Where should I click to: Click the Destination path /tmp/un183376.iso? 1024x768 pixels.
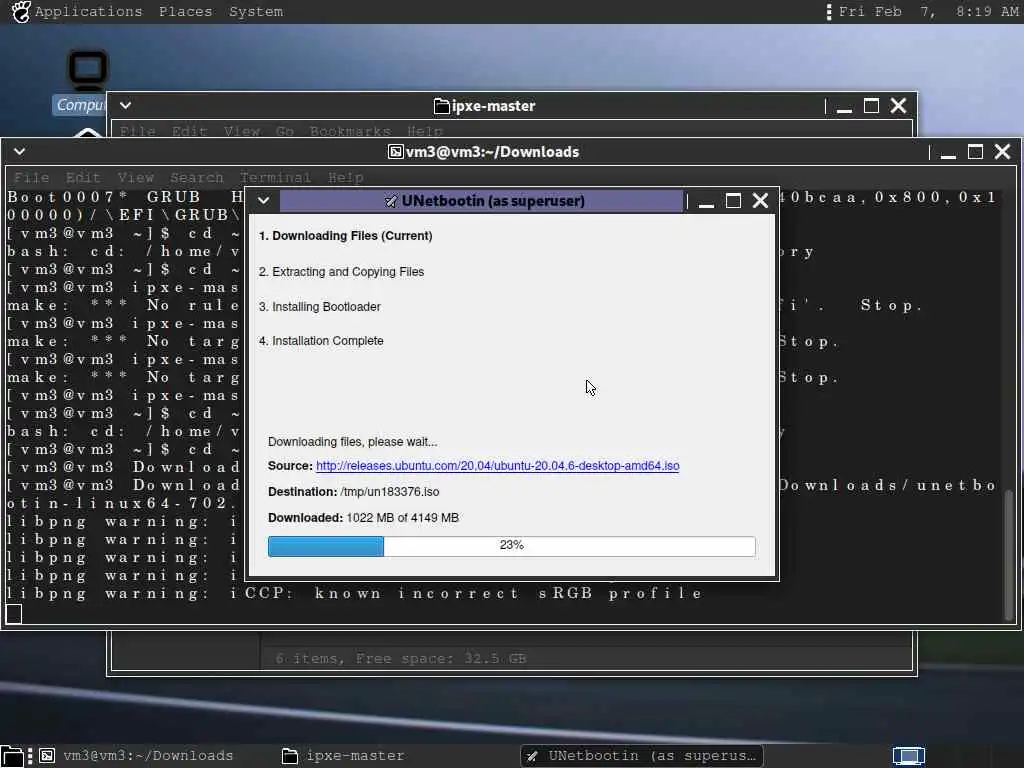click(x=390, y=492)
